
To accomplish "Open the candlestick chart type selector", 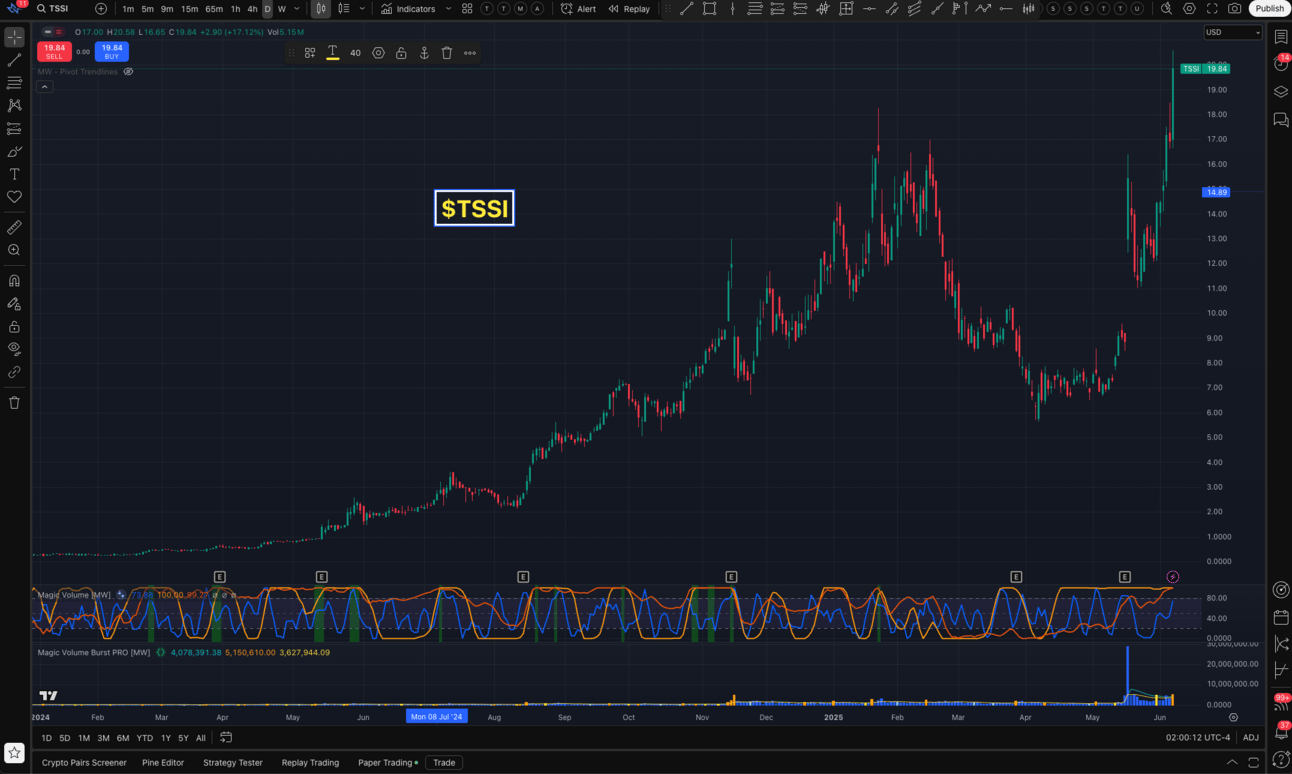I will [x=321, y=9].
